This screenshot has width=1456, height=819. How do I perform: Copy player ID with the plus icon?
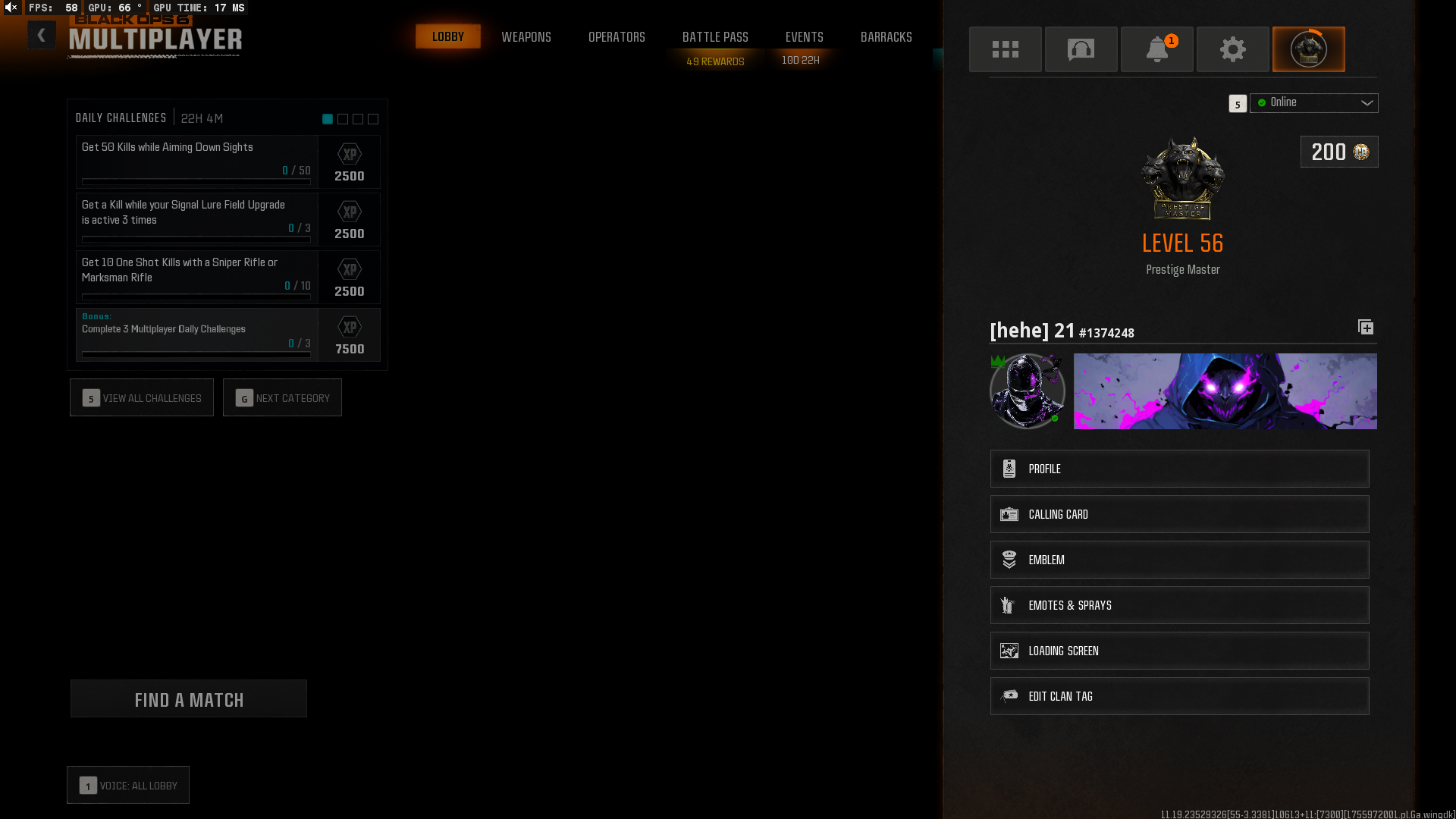(x=1366, y=327)
